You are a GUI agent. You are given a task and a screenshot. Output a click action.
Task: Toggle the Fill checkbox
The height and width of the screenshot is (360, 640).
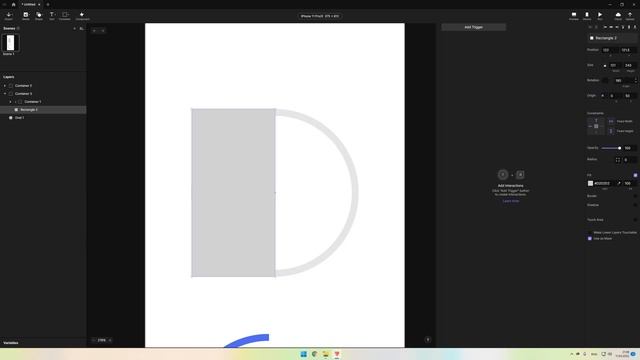[635, 175]
